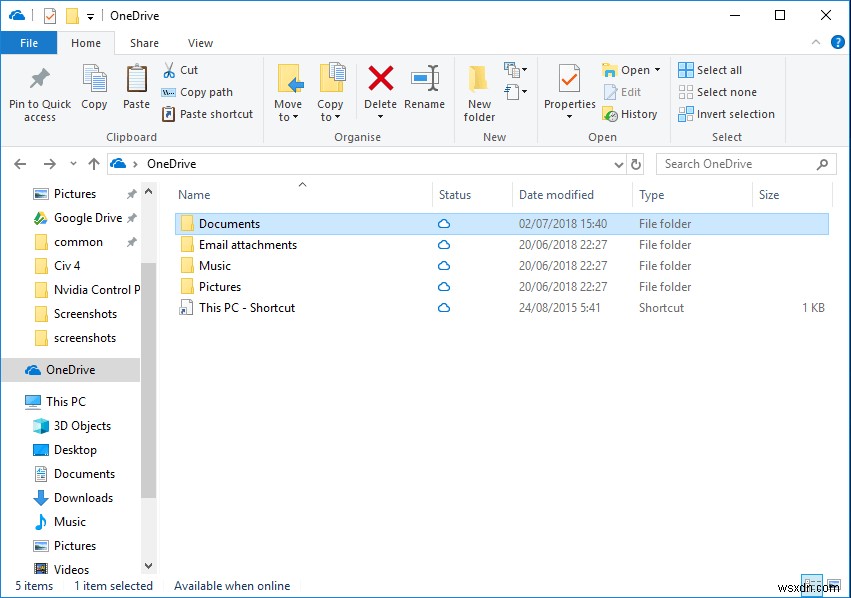Click Copy path in the Clipboard group
This screenshot has height=598, width=851.
click(x=198, y=91)
